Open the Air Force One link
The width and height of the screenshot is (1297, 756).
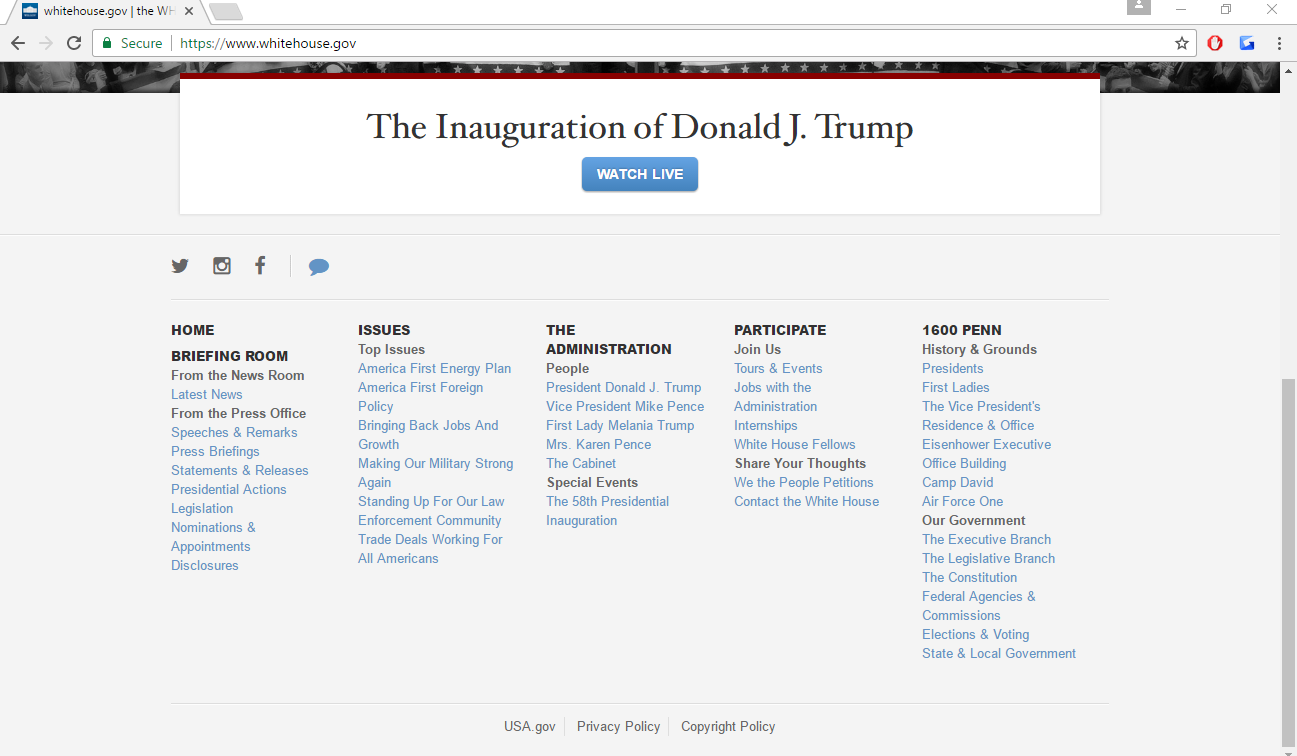pyautogui.click(x=963, y=501)
